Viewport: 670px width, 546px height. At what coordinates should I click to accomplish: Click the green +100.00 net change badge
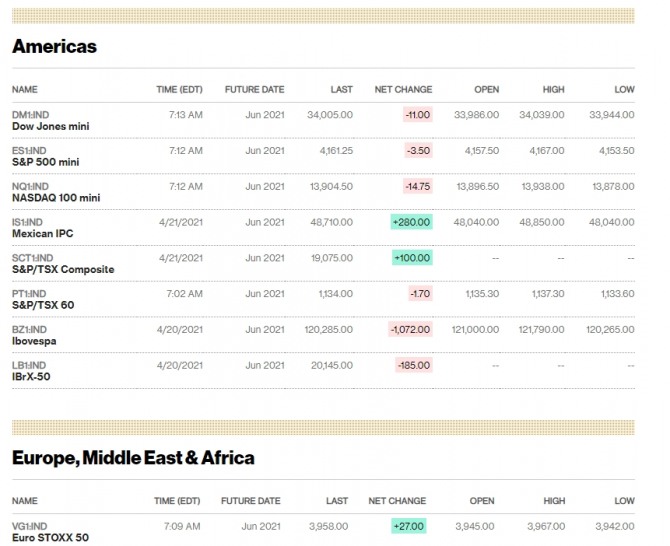(x=411, y=258)
